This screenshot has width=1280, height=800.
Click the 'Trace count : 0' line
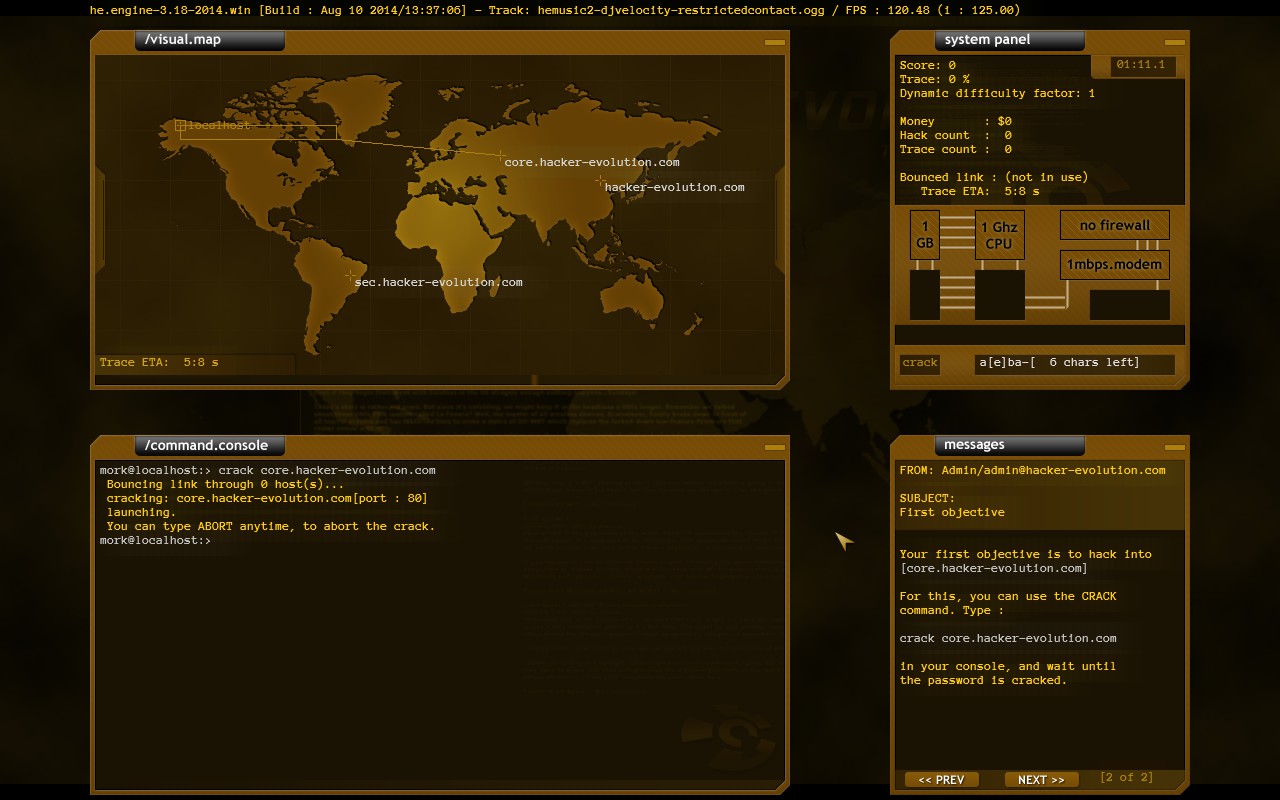pyautogui.click(x=956, y=149)
